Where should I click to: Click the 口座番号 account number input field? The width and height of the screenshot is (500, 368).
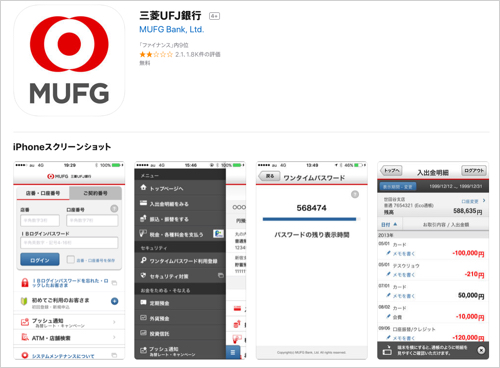point(92,220)
